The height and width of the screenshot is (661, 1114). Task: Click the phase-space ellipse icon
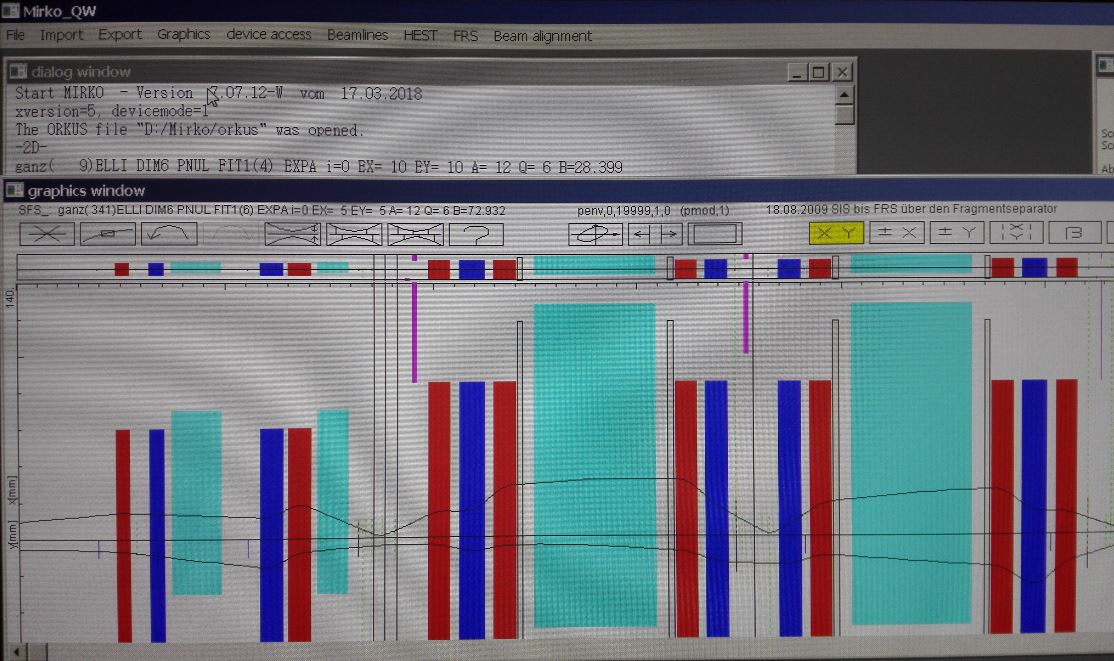595,234
